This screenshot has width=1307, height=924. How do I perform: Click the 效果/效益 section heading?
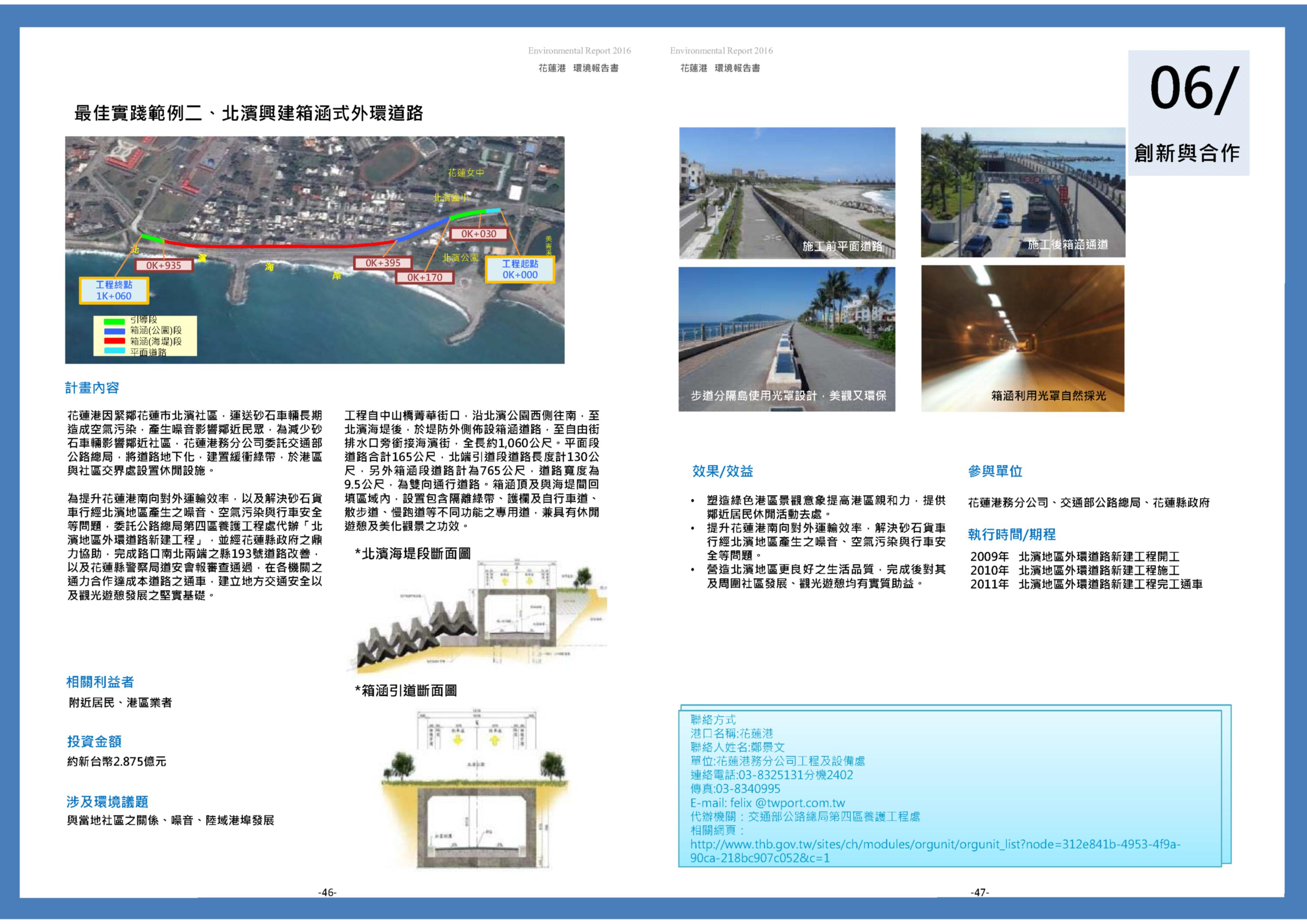(x=722, y=471)
